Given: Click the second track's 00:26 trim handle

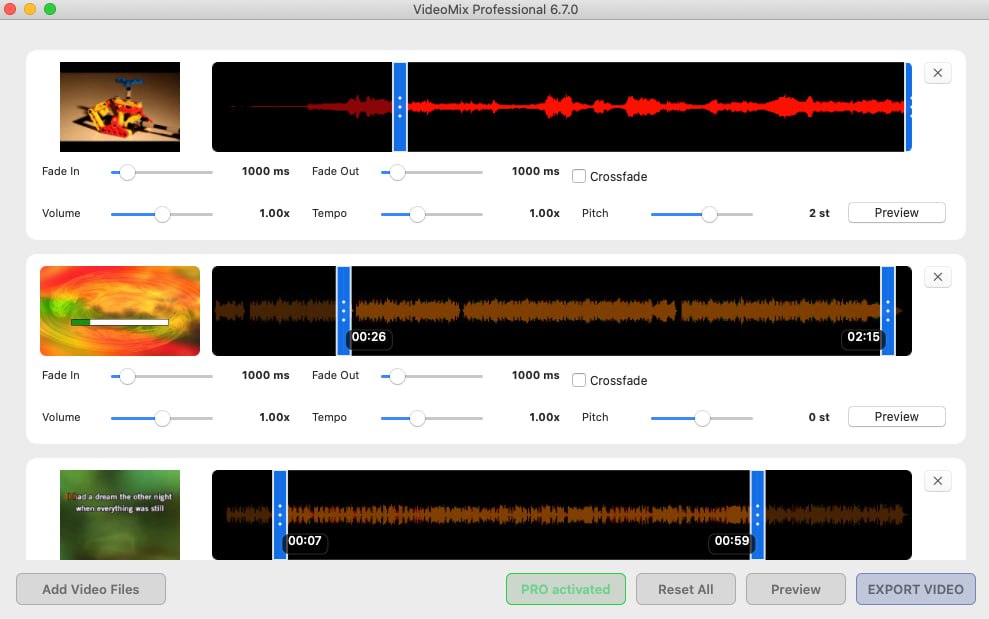Looking at the screenshot, I should (x=343, y=310).
